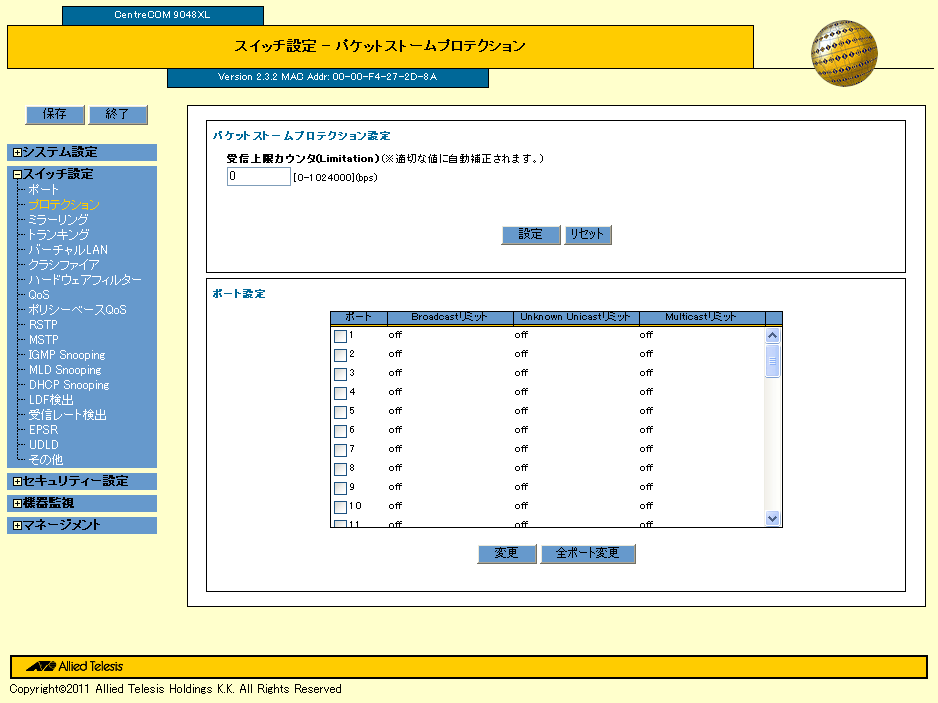Viewport: 938px width, 703px height.
Task: Open the ポート menu item
Action: coord(43,190)
